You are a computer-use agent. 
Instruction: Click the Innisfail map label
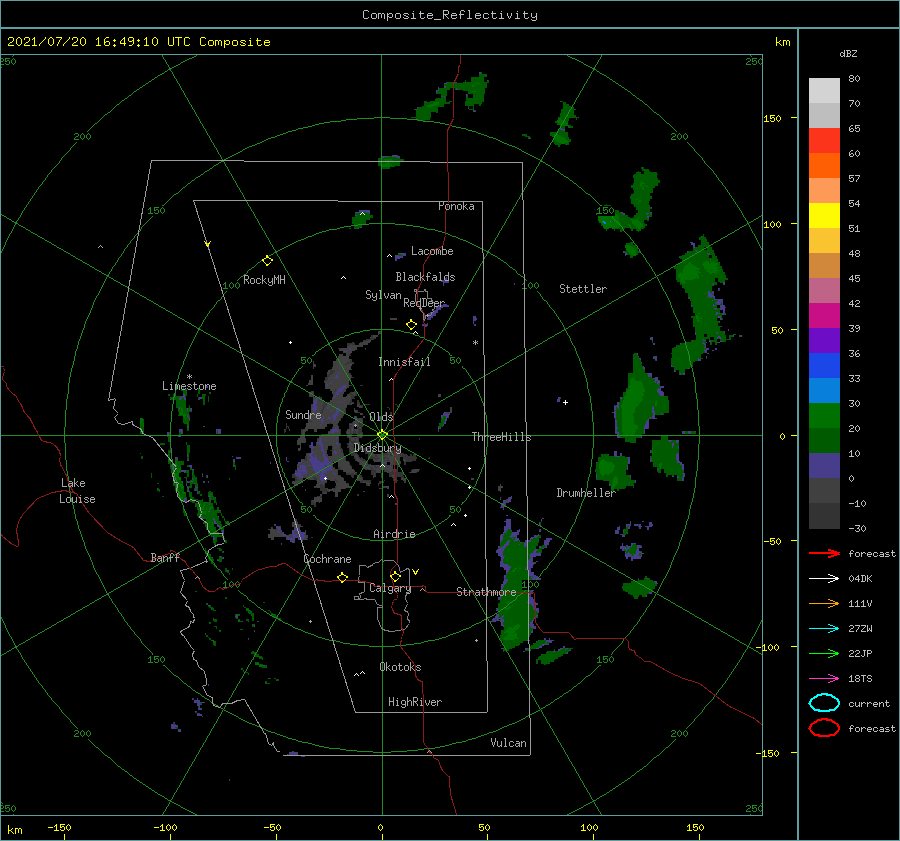(x=404, y=362)
